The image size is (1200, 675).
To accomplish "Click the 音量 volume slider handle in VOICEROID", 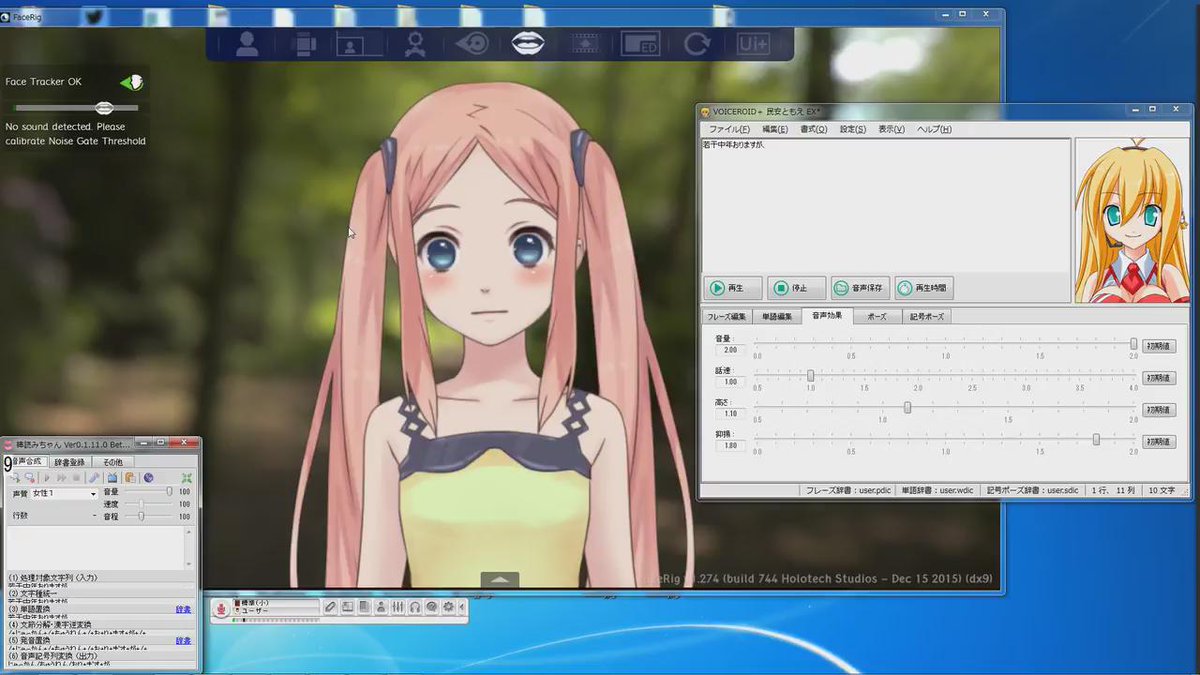I will (x=1133, y=343).
